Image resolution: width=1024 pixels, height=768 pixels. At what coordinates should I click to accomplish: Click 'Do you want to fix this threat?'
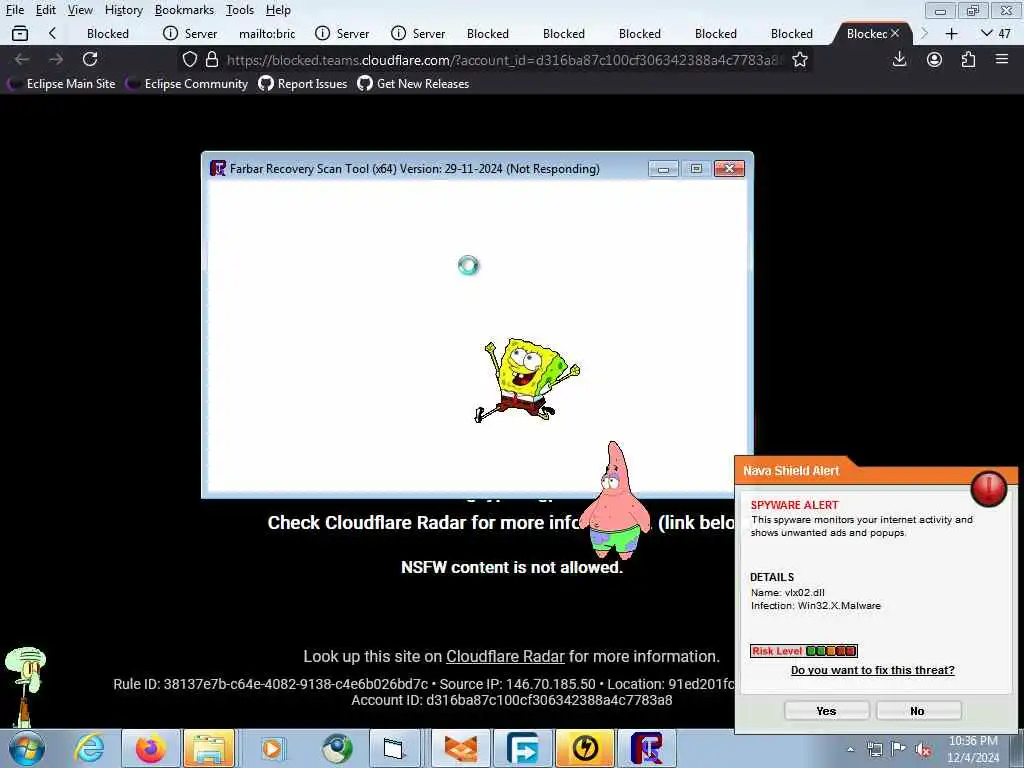point(872,670)
